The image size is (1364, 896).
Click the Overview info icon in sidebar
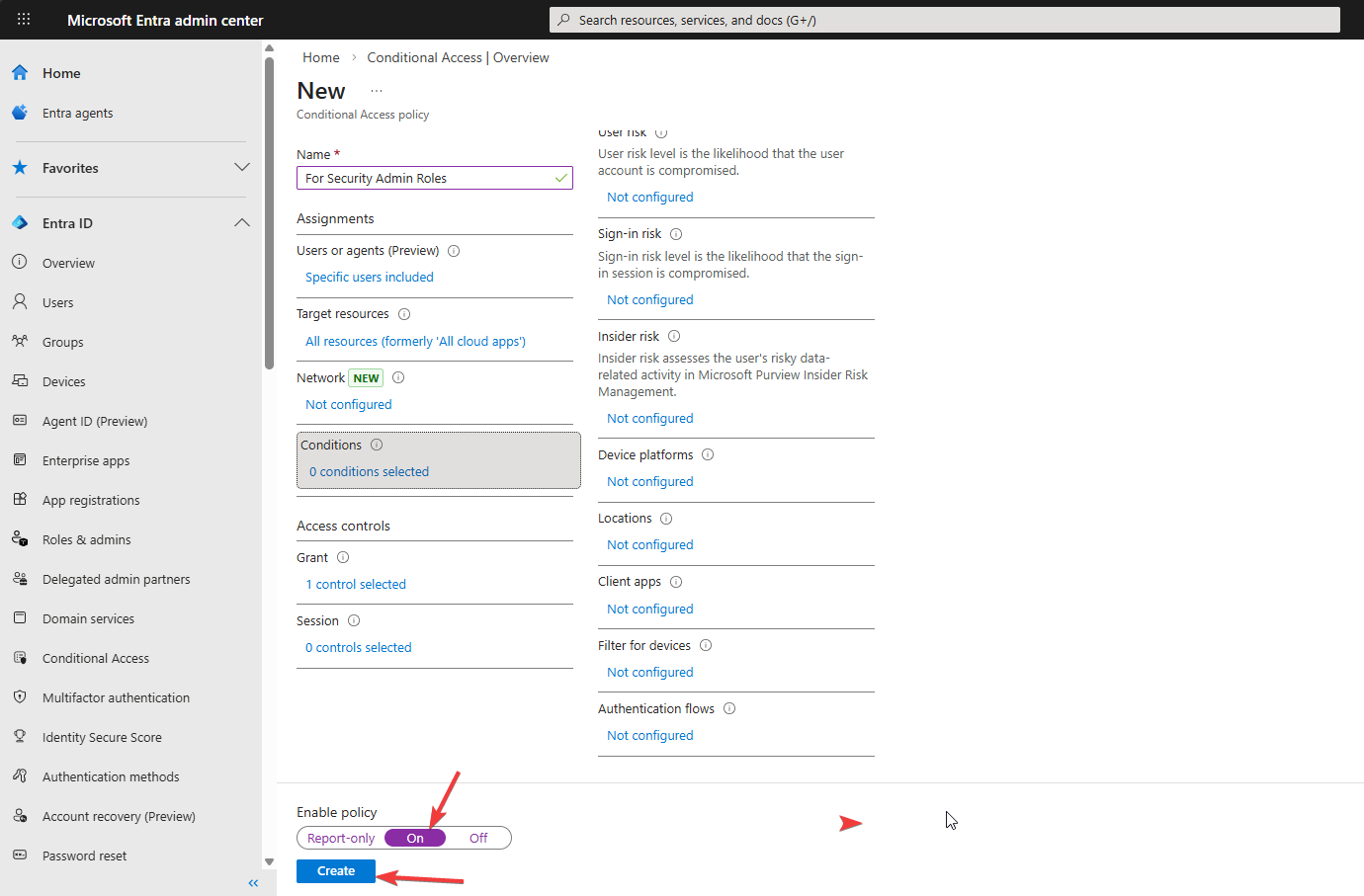pyautogui.click(x=20, y=262)
